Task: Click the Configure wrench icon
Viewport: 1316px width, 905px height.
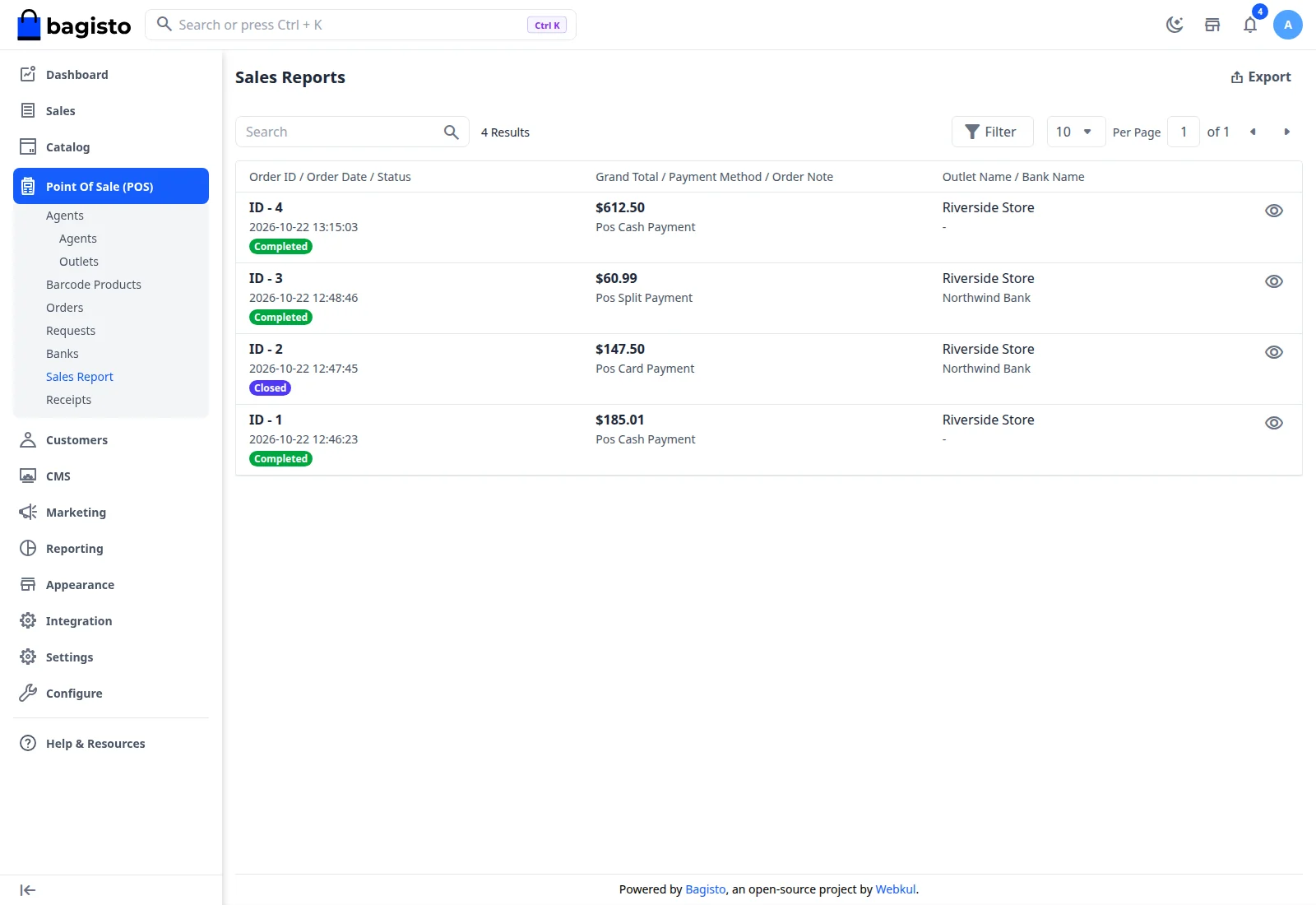Action: (28, 693)
